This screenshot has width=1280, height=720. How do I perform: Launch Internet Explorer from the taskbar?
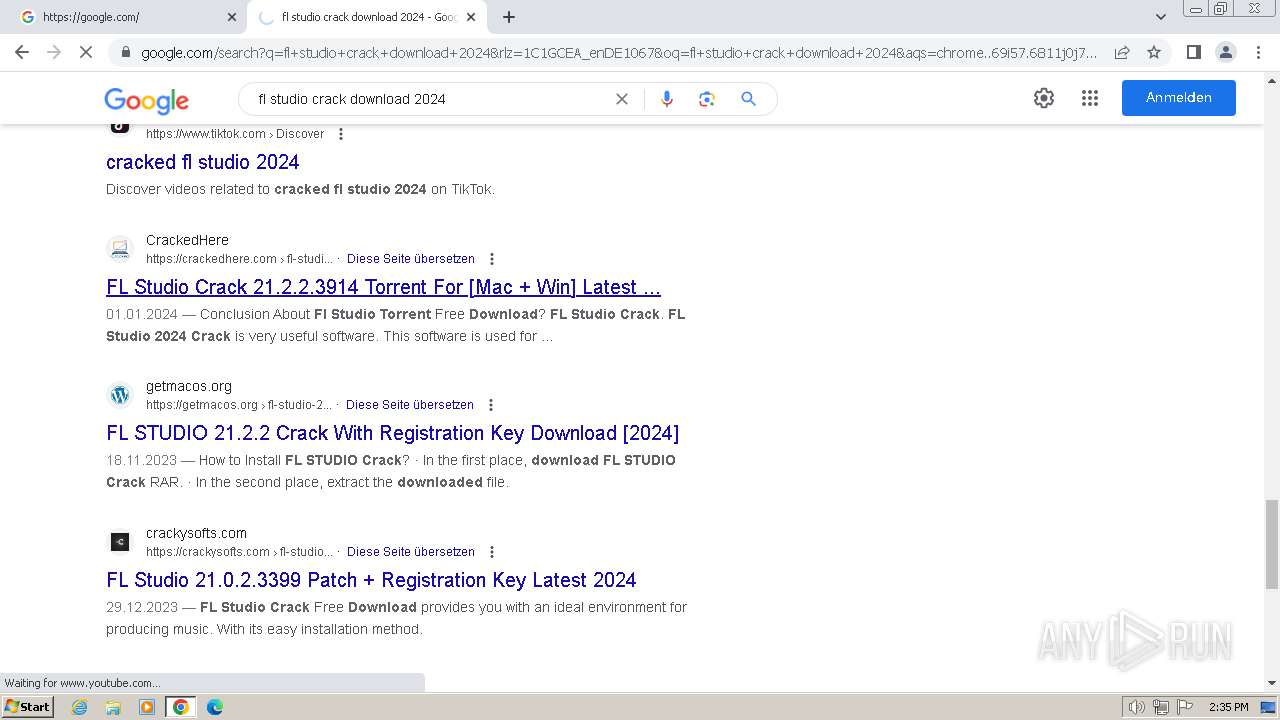click(x=80, y=707)
